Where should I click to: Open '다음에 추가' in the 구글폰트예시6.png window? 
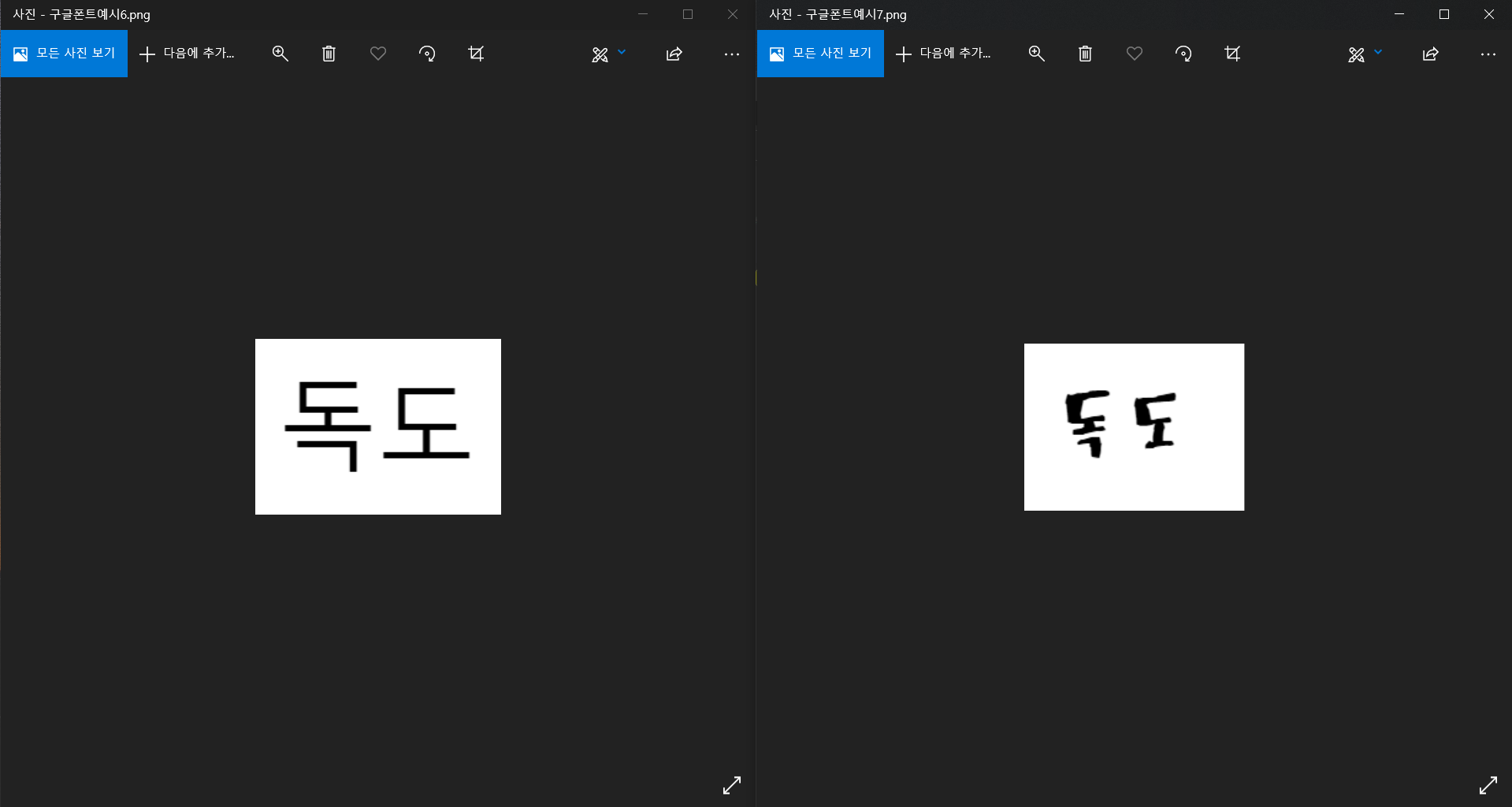pyautogui.click(x=188, y=54)
